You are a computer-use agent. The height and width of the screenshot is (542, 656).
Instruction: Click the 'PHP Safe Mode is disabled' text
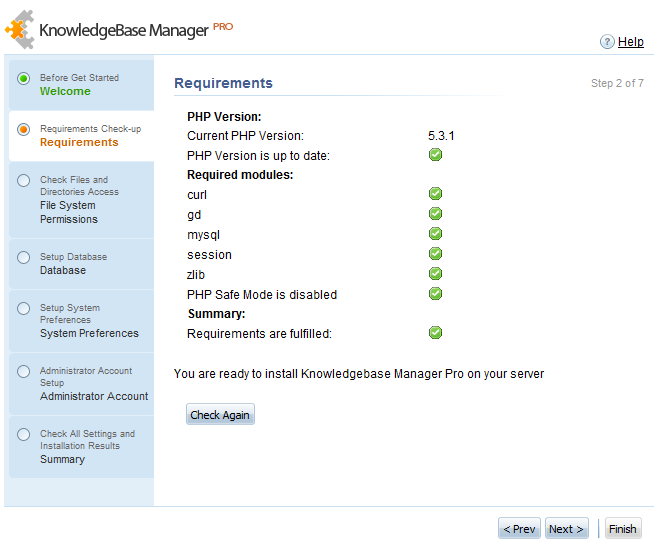pyautogui.click(x=262, y=295)
